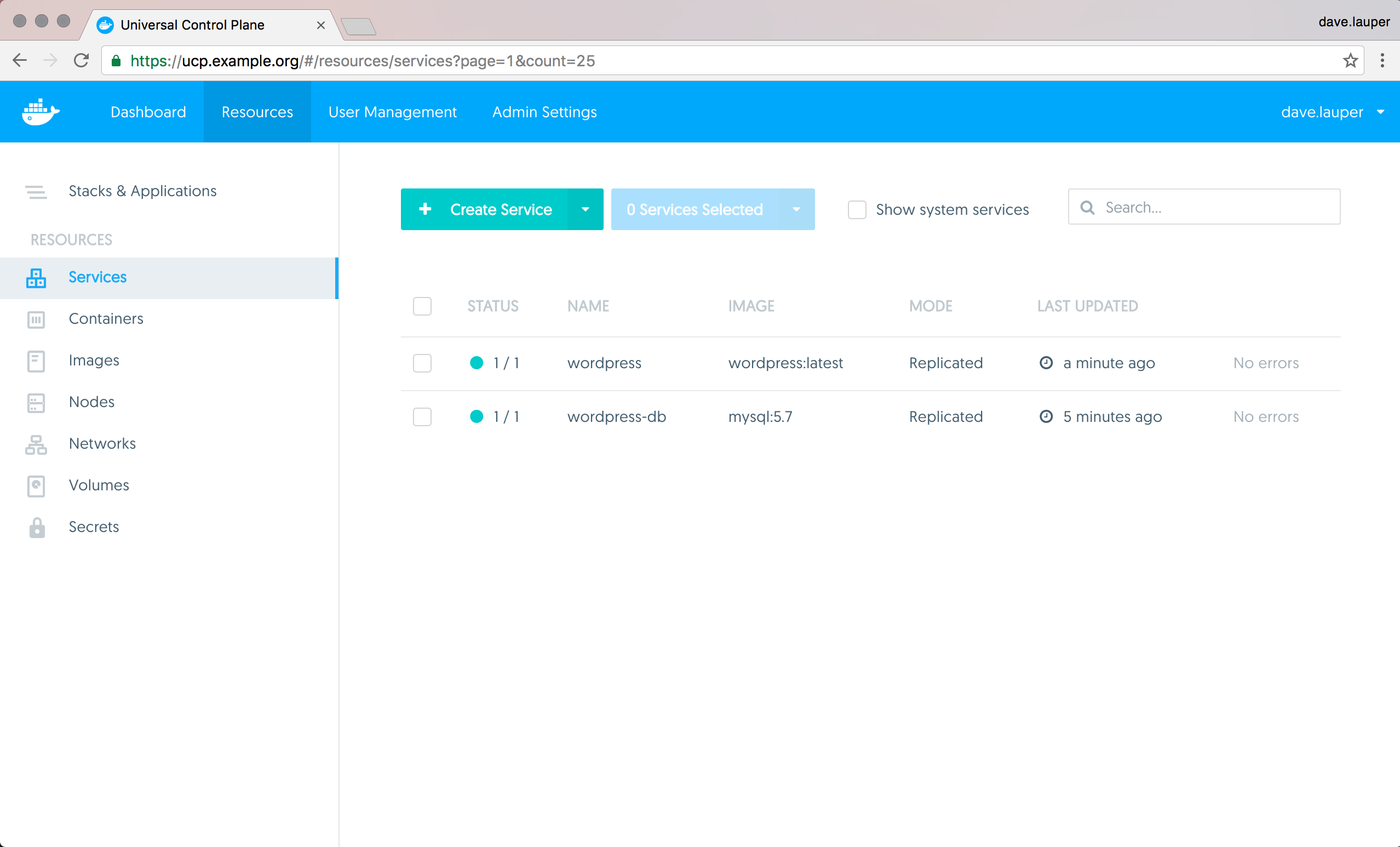The image size is (1400, 847).
Task: Click the hamburger icon beside Stacks & Applications
Action: pos(36,192)
